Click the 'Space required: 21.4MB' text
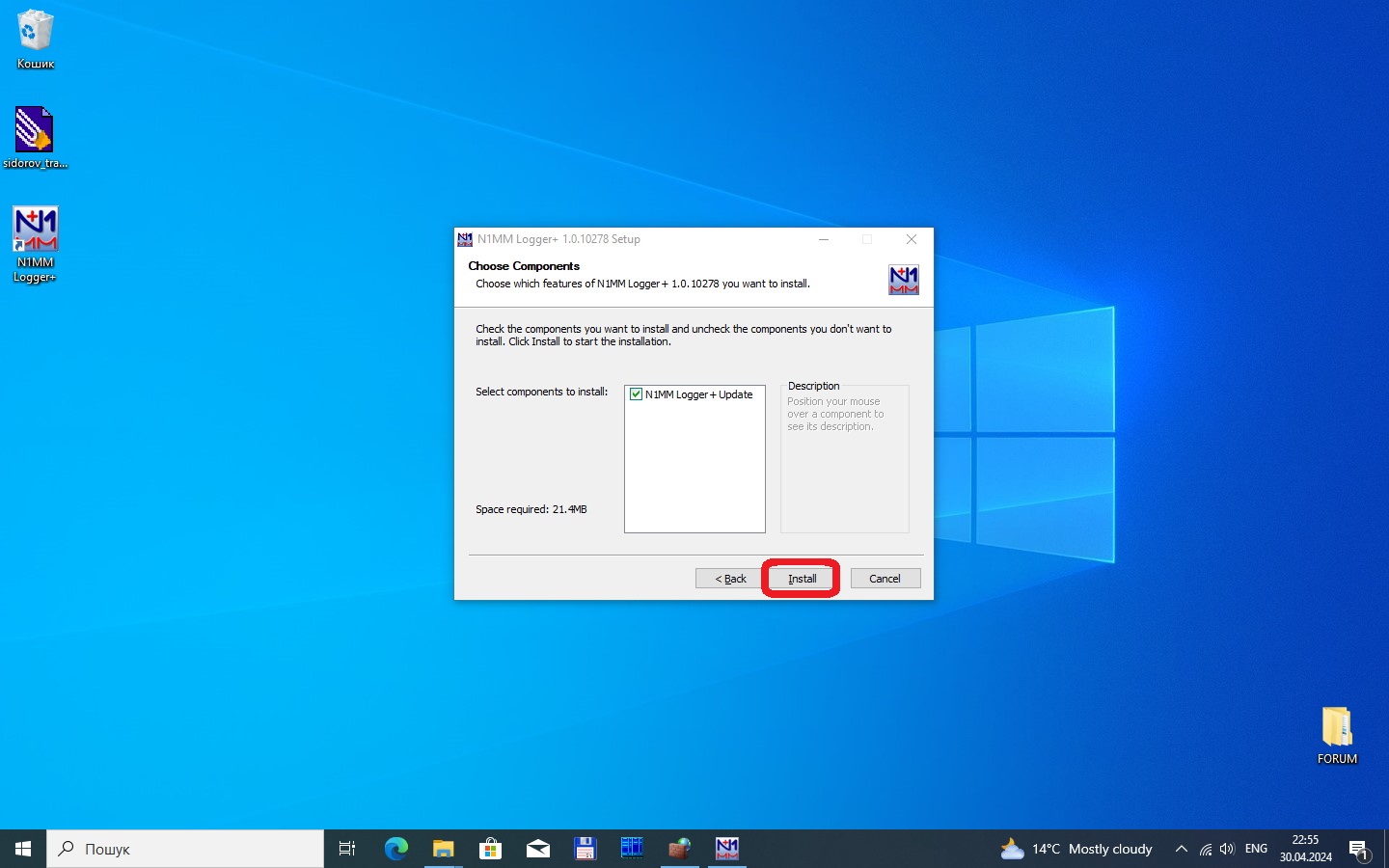This screenshot has height=868, width=1389. [531, 509]
